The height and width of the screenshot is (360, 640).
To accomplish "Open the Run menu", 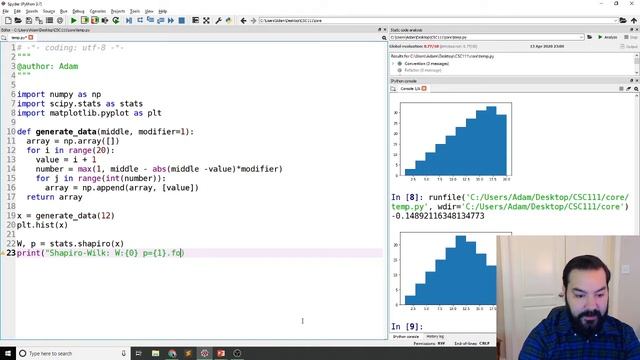I will point(63,11).
